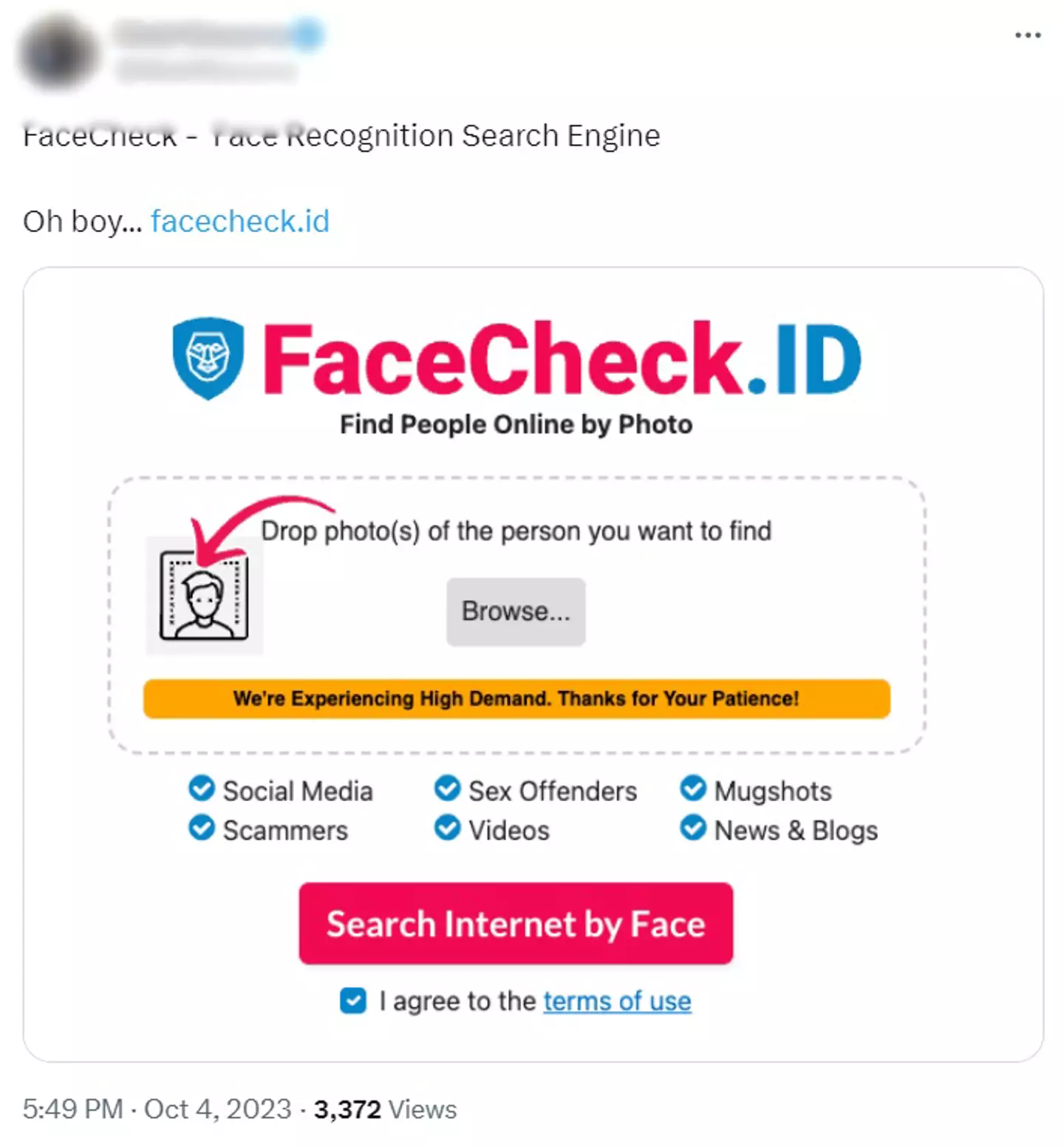Viewport: 1064px width, 1147px height.
Task: Click the Scammers checkmark icon
Action: (201, 828)
